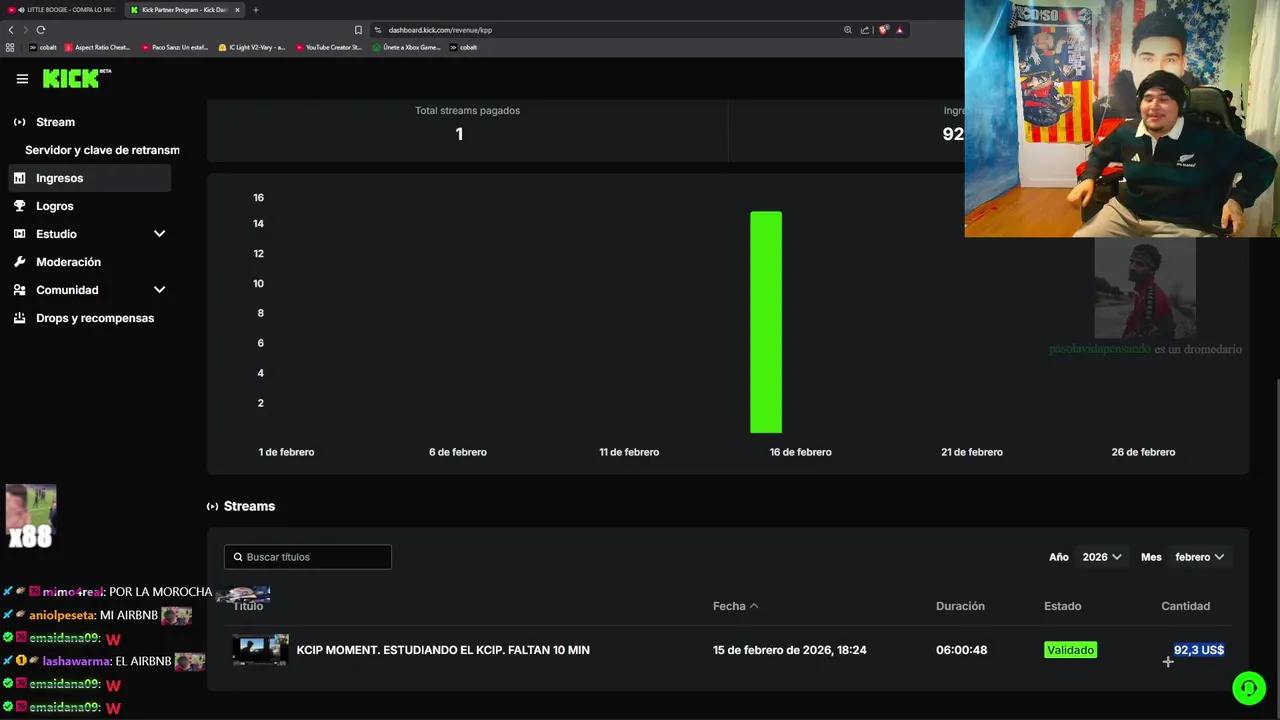The height and width of the screenshot is (720, 1280).
Task: Open the Kick hamburger menu
Action: (22, 79)
